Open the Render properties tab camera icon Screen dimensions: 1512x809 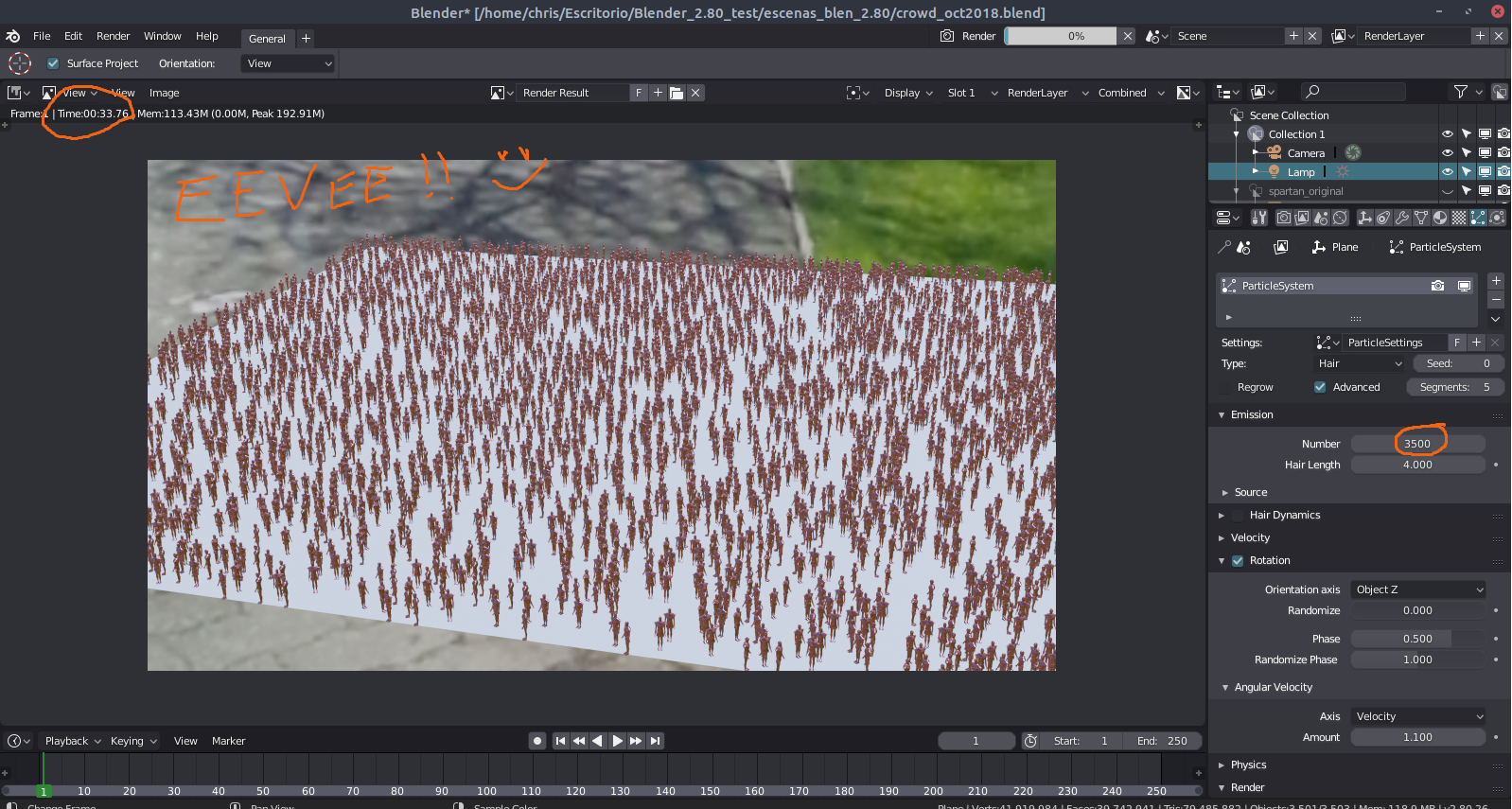[1284, 218]
